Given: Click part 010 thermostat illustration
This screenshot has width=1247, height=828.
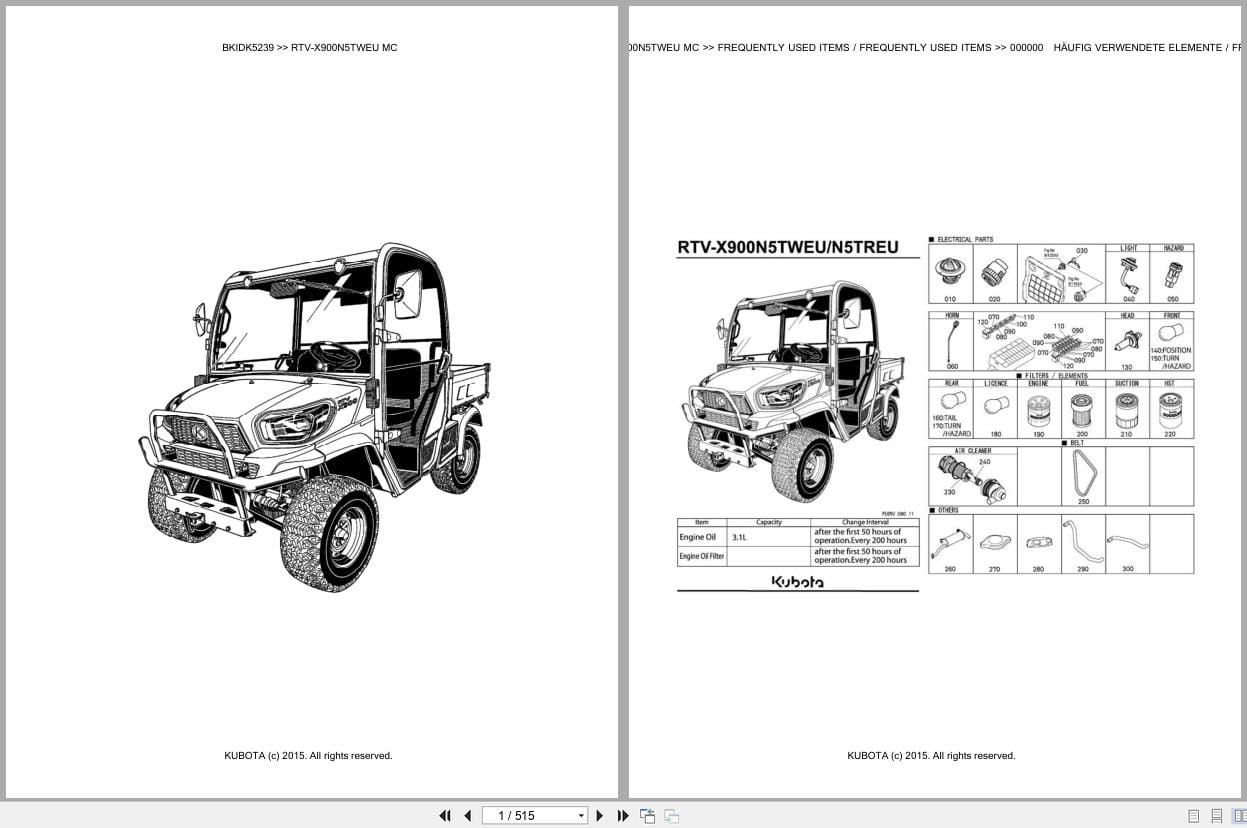Looking at the screenshot, I should (x=949, y=272).
